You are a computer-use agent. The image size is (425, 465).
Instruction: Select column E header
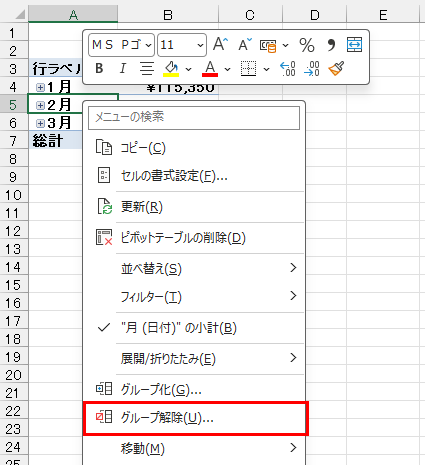click(383, 15)
